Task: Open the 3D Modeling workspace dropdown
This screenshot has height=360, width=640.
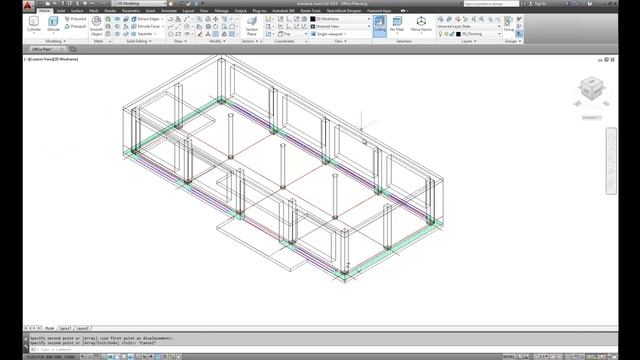Action: (139, 3)
